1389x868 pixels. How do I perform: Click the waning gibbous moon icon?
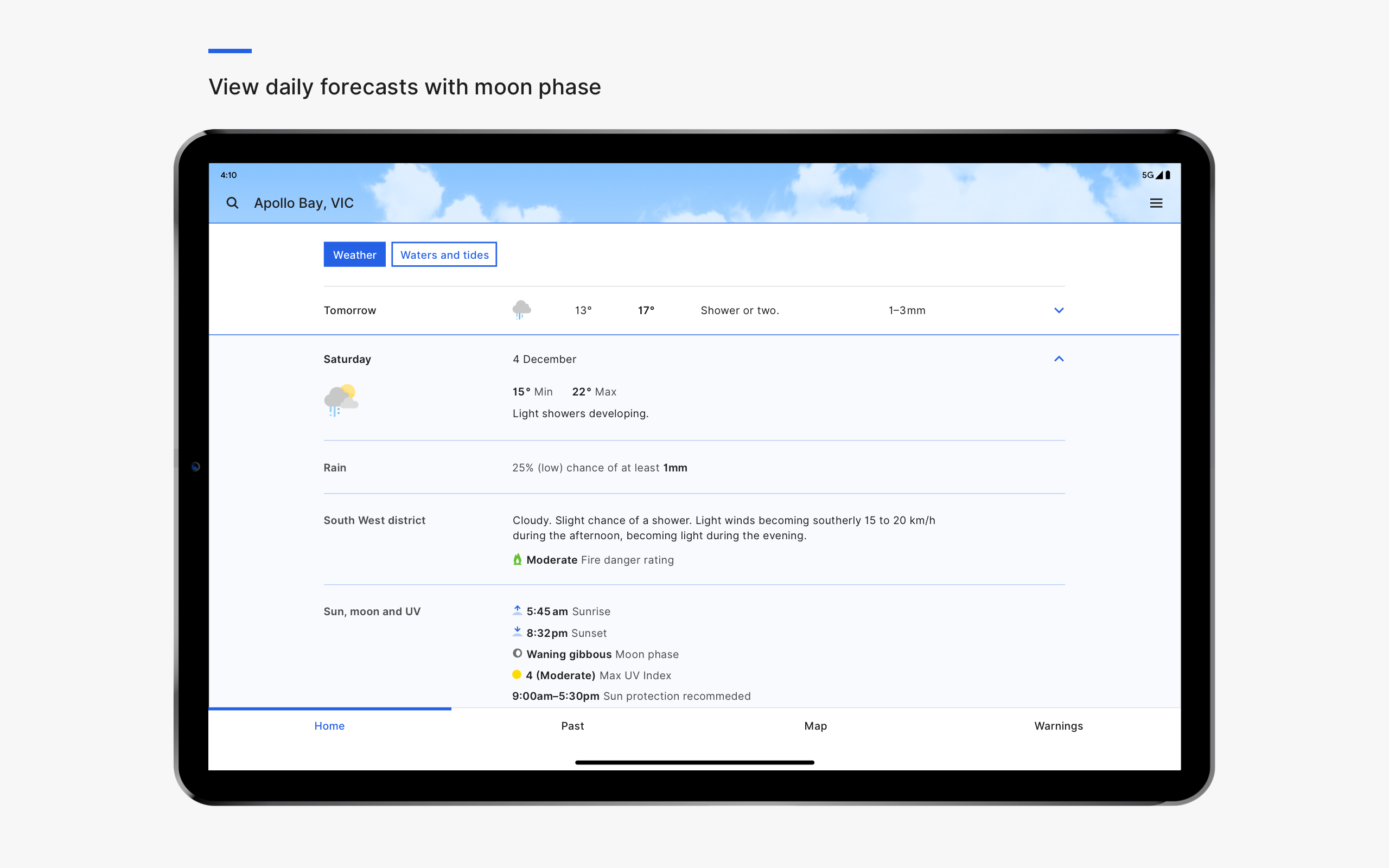[517, 653]
